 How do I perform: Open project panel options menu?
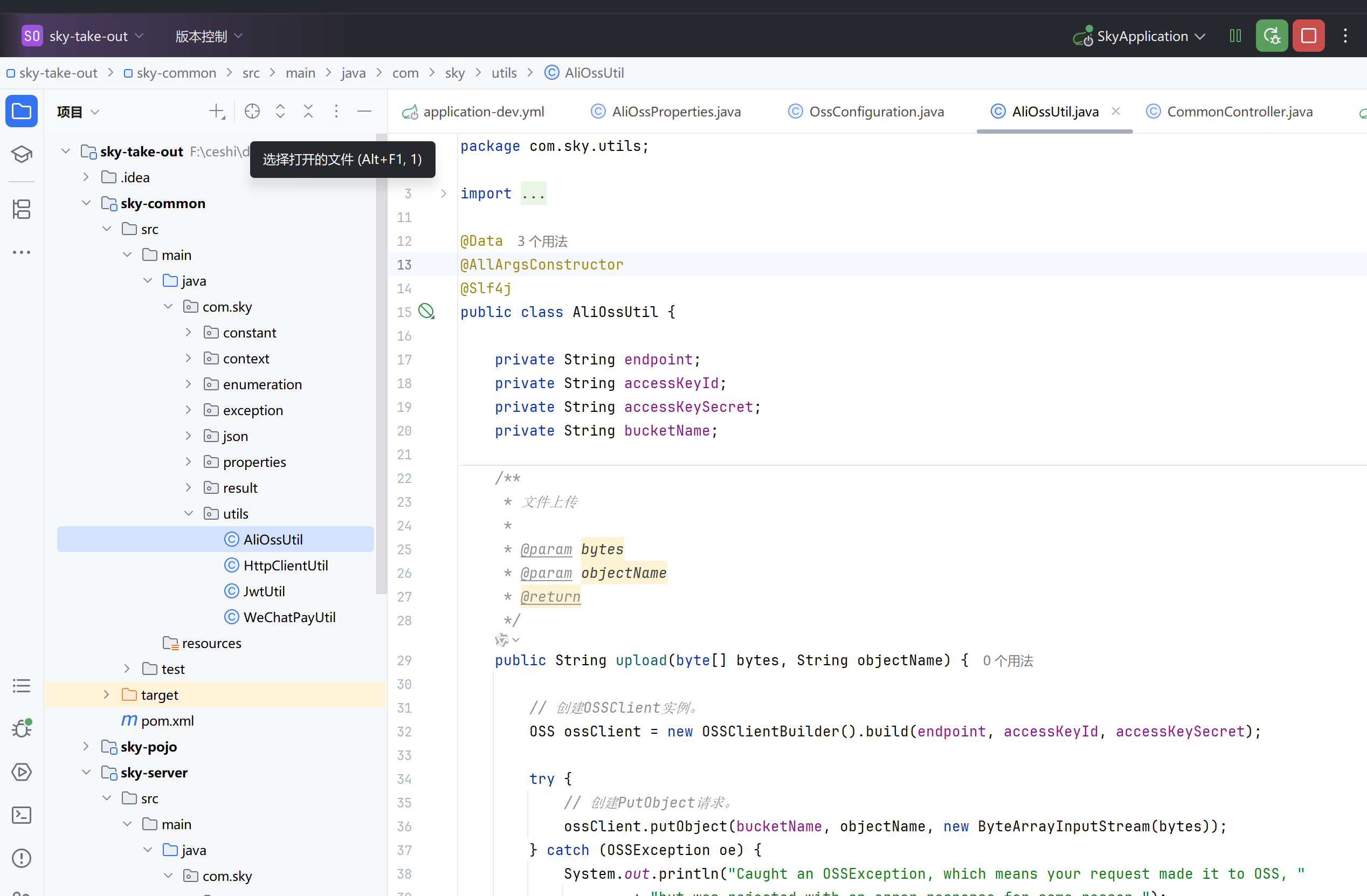336,112
